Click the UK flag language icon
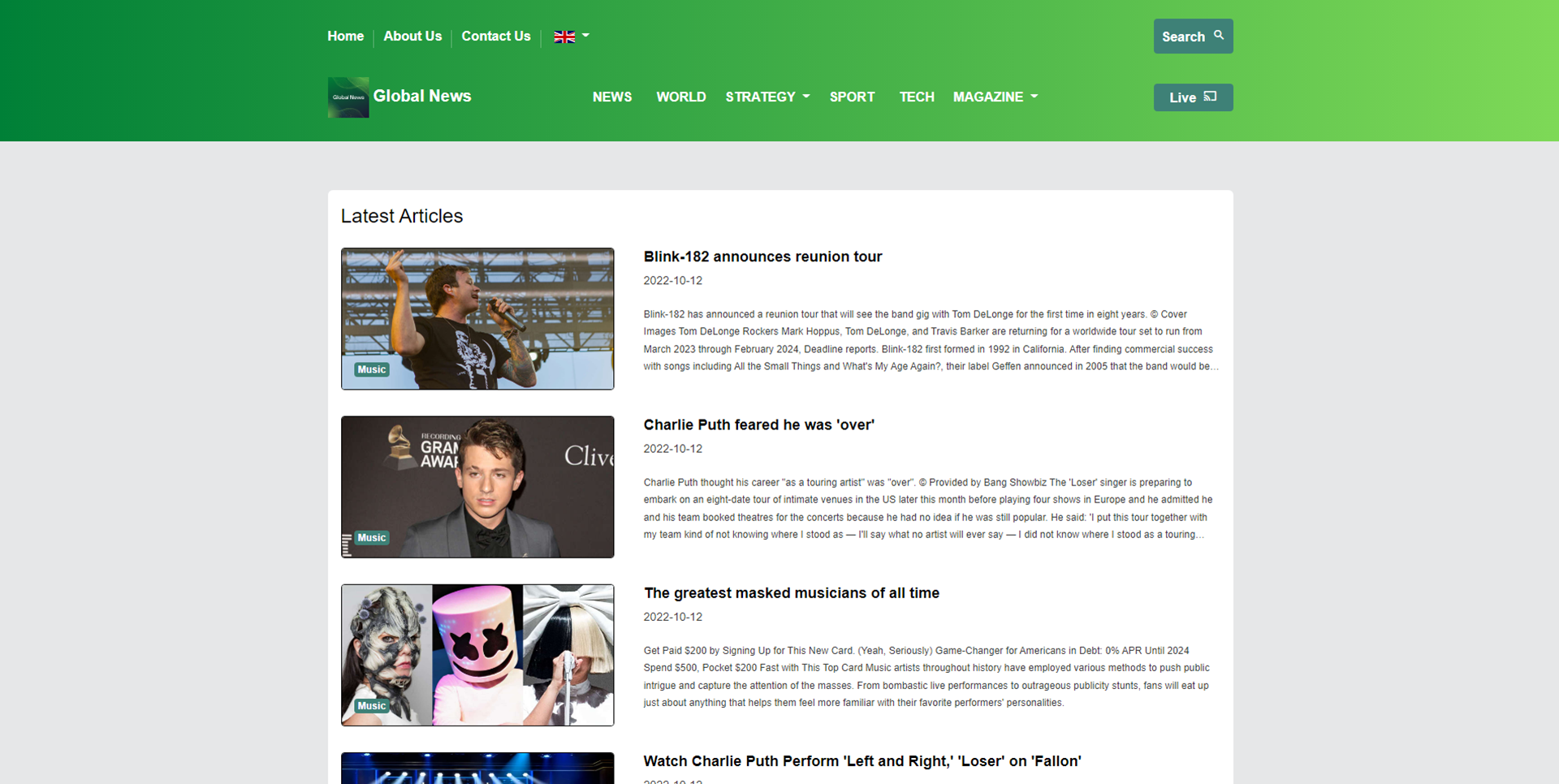Viewport: 1559px width, 784px height. coord(564,37)
